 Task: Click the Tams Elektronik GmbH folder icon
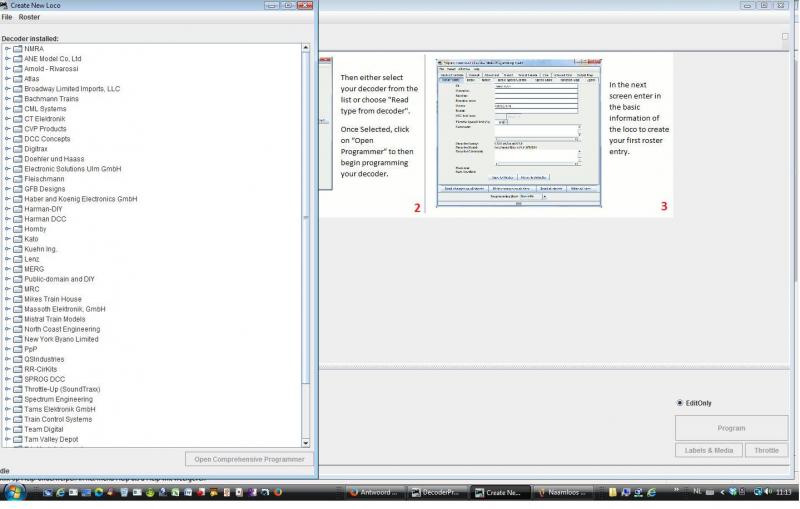(x=18, y=409)
